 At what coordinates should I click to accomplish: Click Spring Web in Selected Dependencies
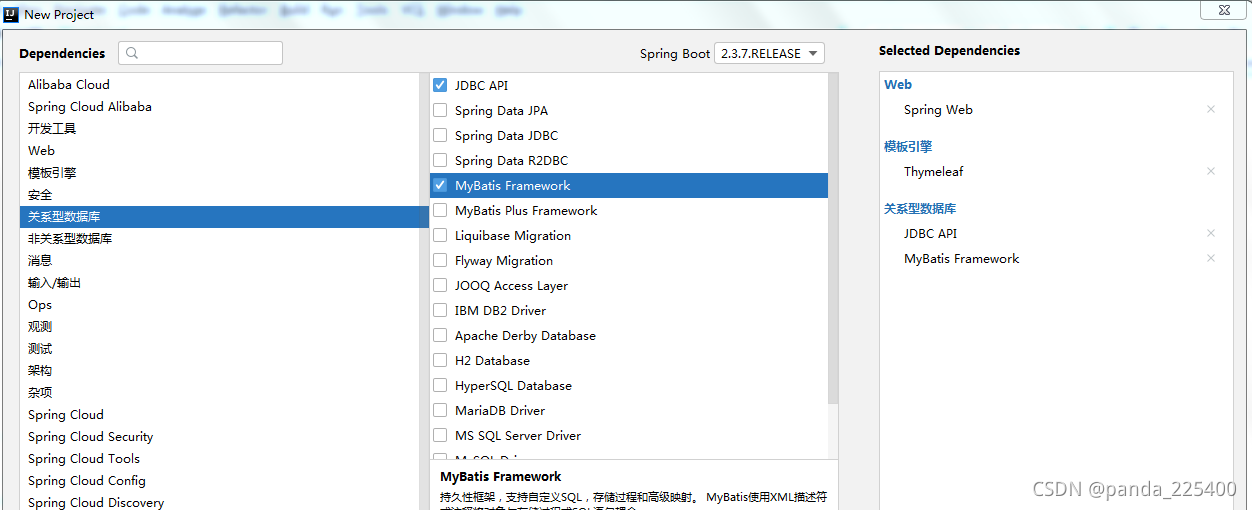tap(938, 110)
